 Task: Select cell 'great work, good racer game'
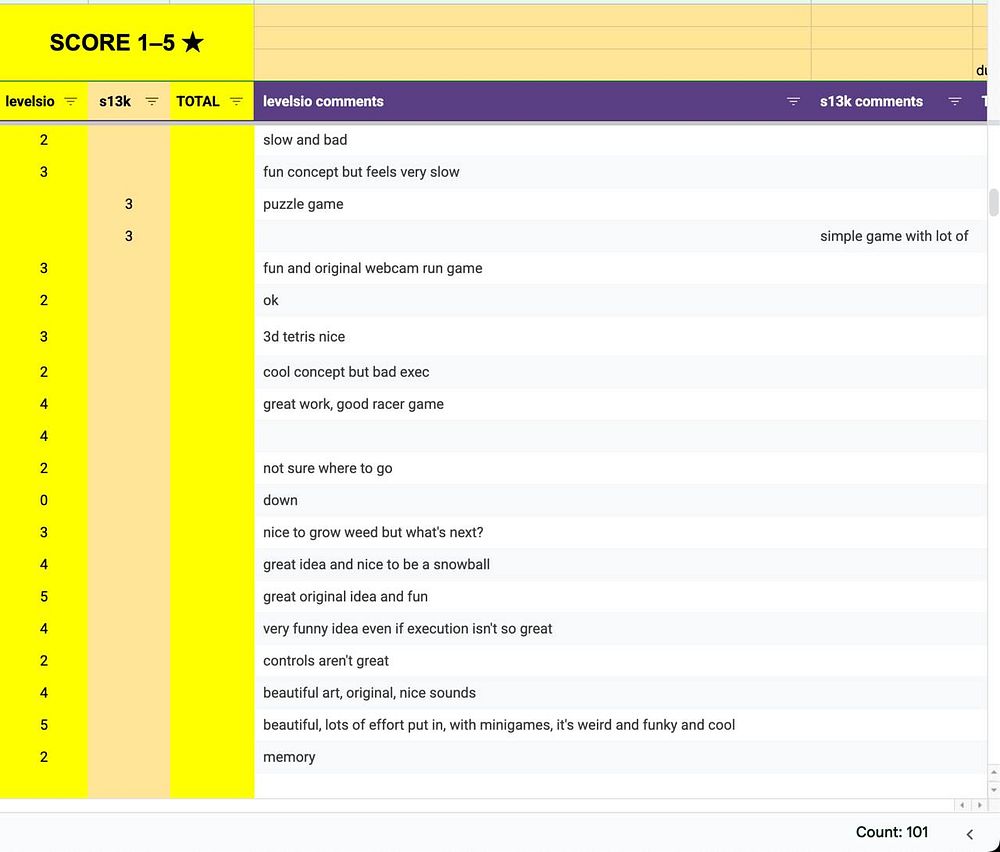533,404
